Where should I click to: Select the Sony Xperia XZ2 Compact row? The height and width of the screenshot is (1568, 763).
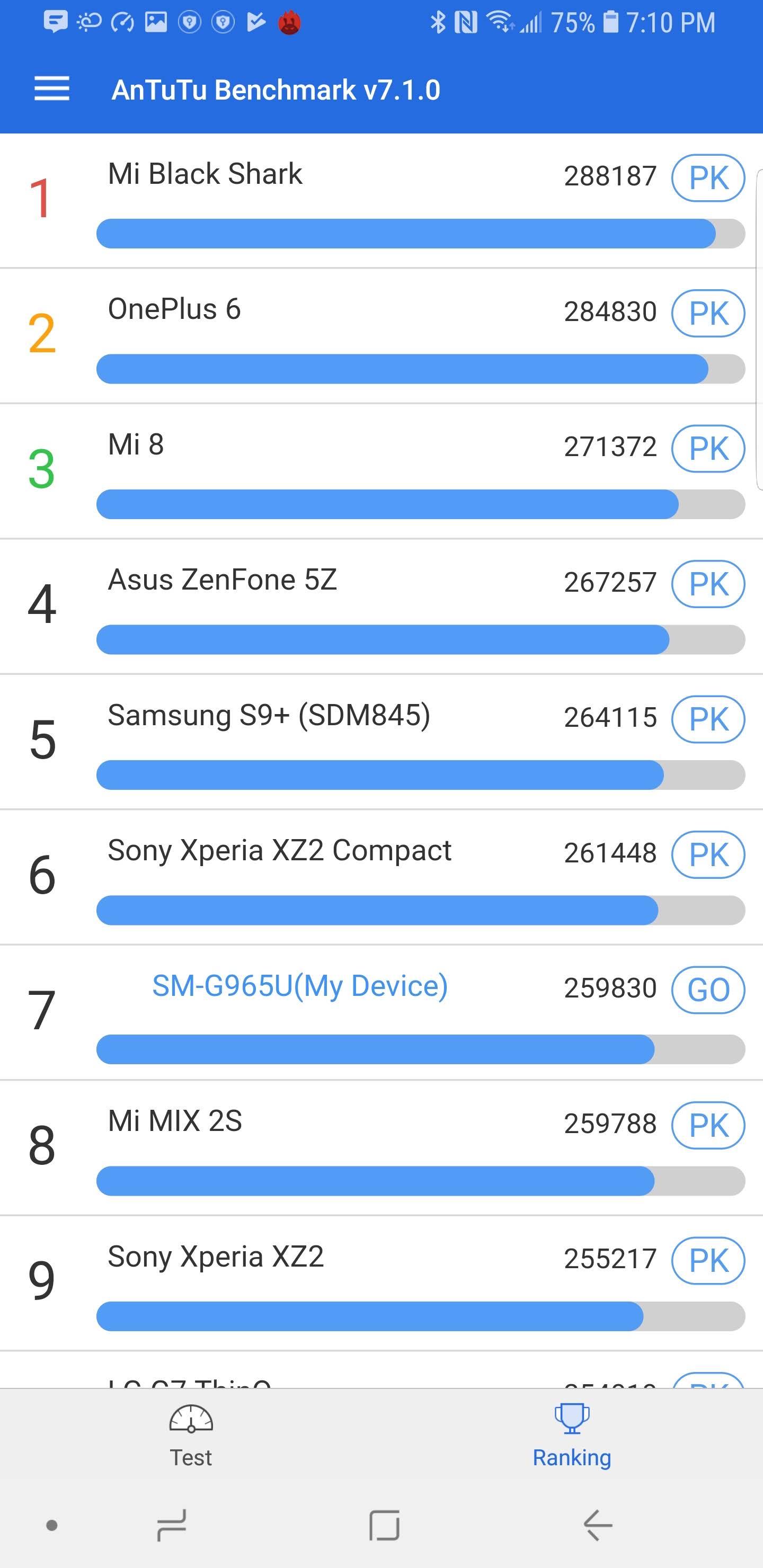(381, 877)
